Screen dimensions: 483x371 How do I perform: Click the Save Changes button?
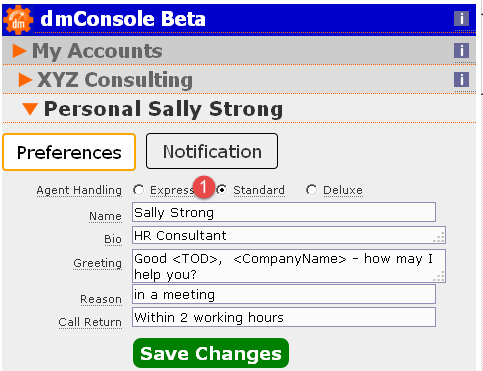[x=211, y=353]
